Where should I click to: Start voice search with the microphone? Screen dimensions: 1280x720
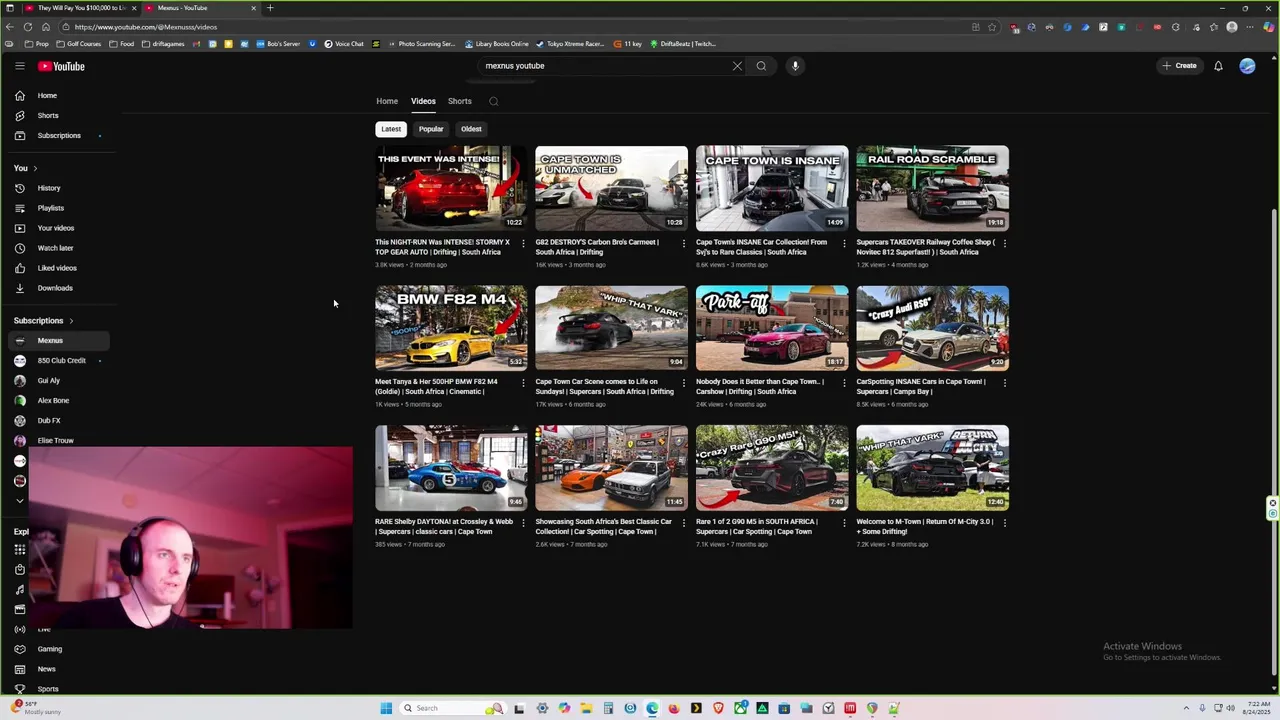(x=795, y=66)
